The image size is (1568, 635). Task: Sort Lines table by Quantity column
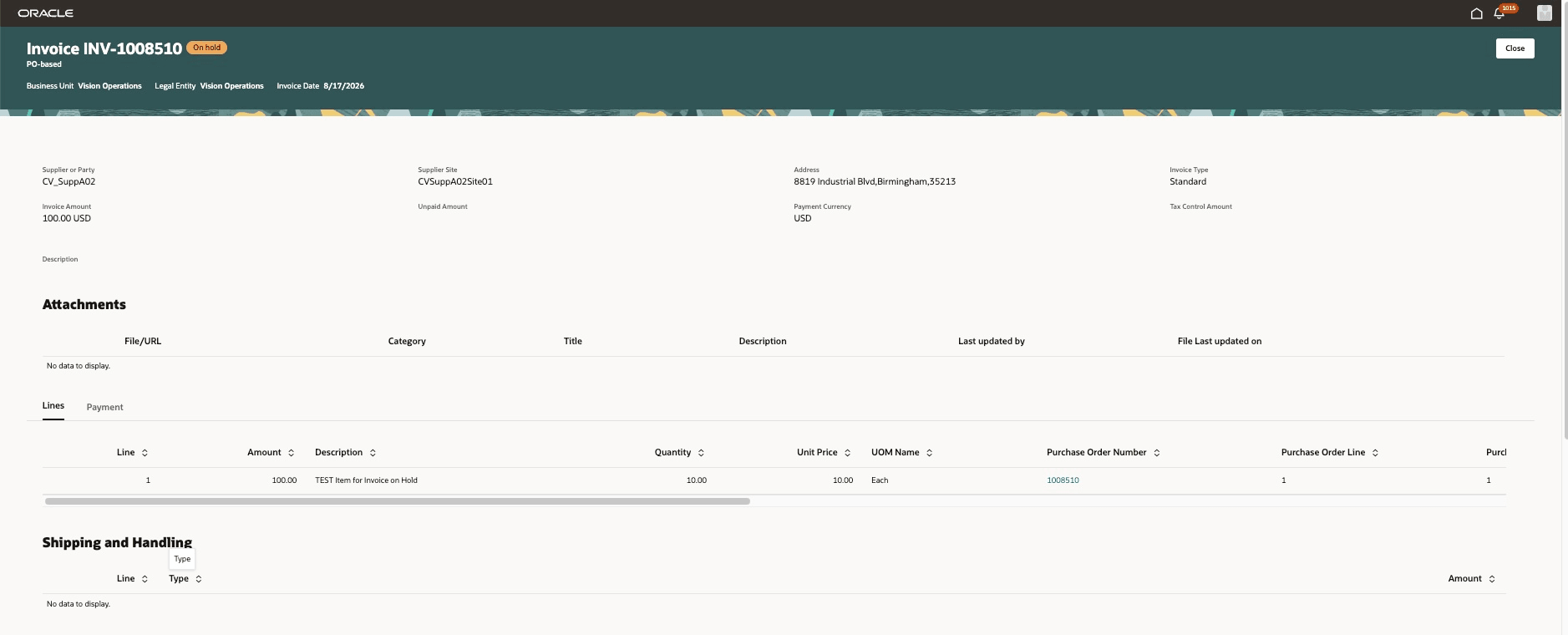coord(701,453)
